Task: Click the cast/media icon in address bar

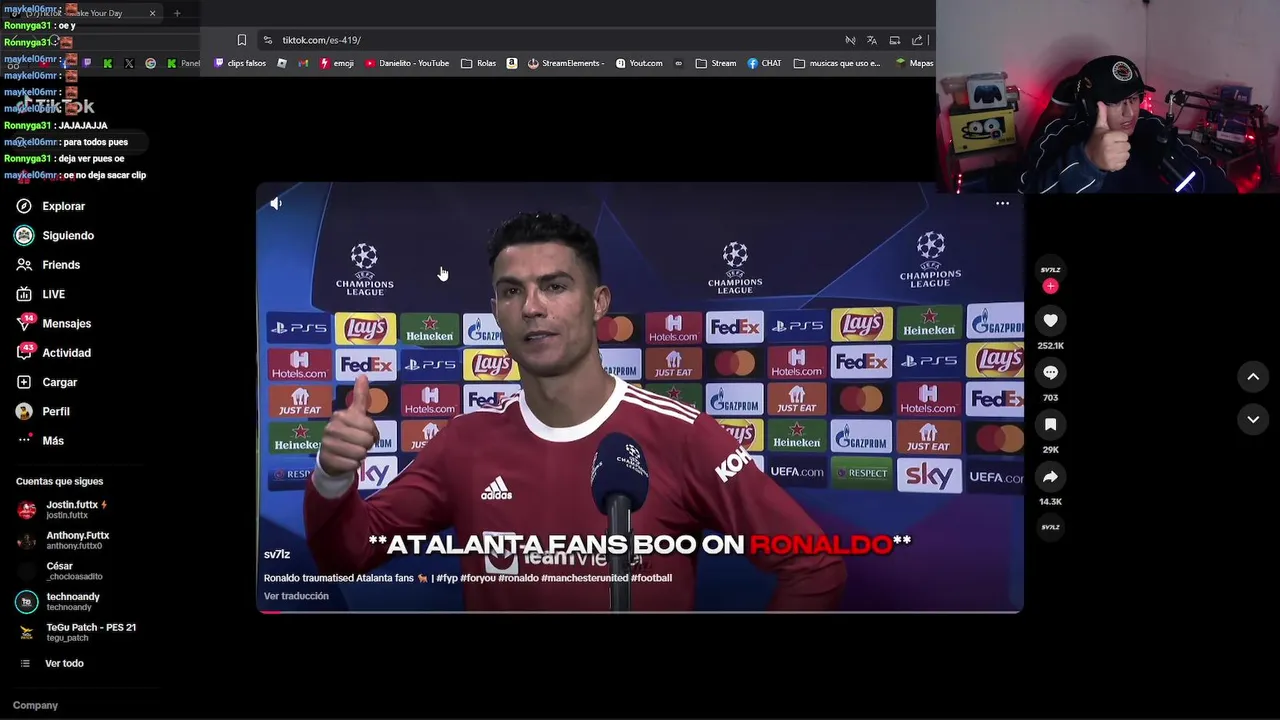Action: (x=895, y=40)
